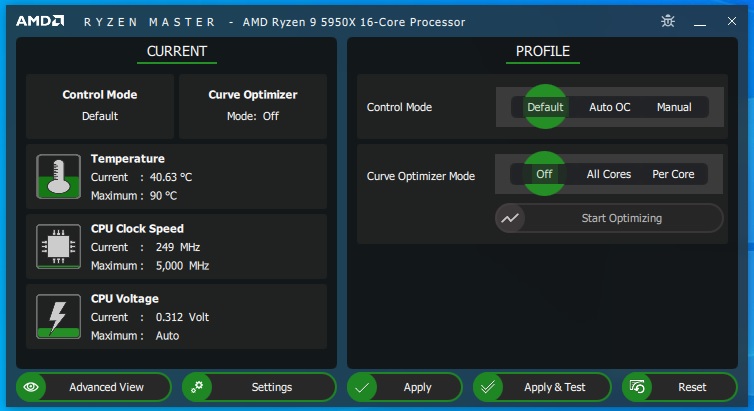Set Curve Optimizer Mode to All Cores

[608, 174]
